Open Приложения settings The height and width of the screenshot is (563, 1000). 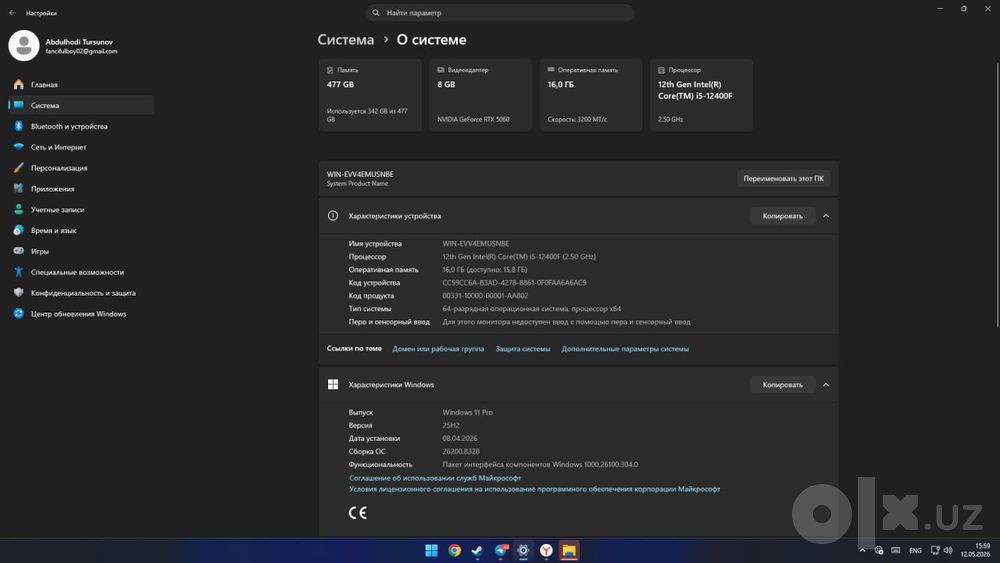click(x=80, y=189)
